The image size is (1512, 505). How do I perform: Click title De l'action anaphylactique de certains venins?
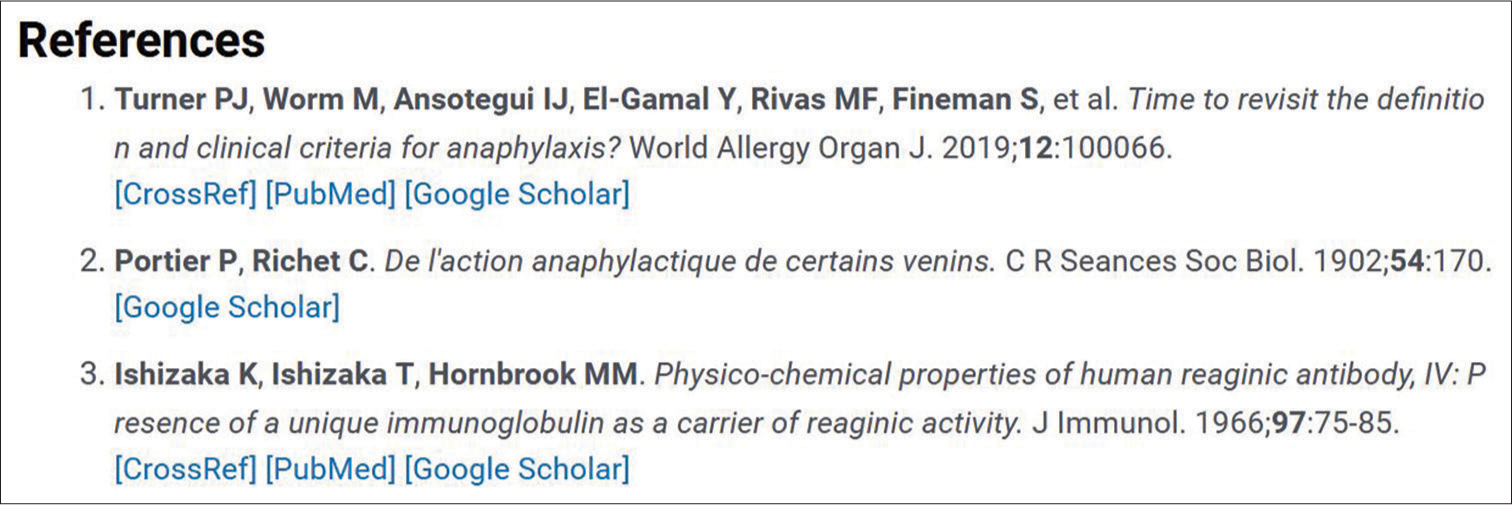pos(691,262)
